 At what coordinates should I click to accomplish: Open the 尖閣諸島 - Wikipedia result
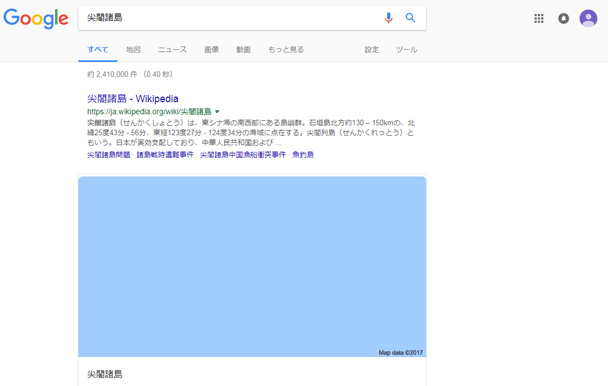pyautogui.click(x=133, y=99)
